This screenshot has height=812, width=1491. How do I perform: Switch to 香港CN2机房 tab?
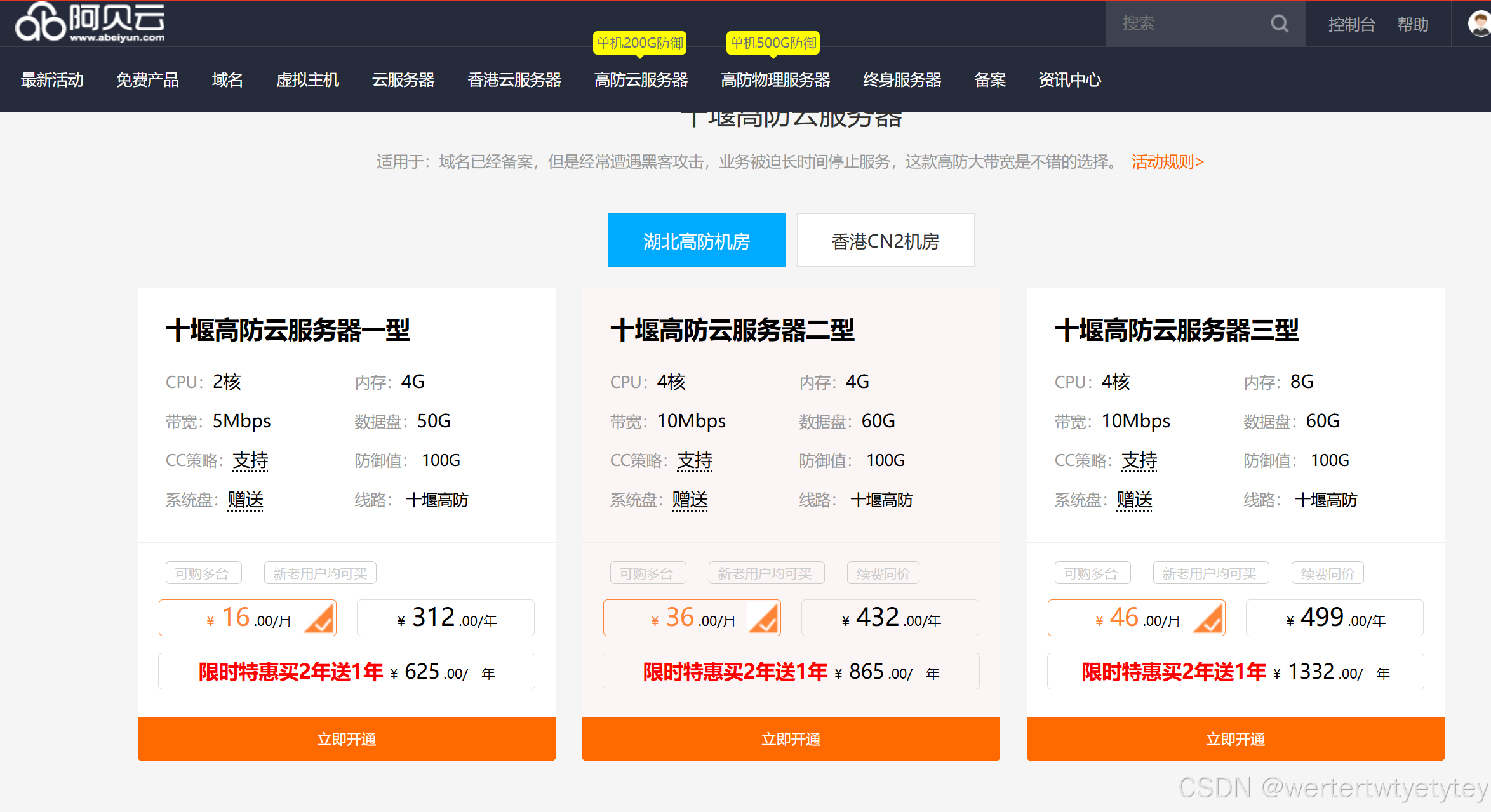tap(885, 241)
